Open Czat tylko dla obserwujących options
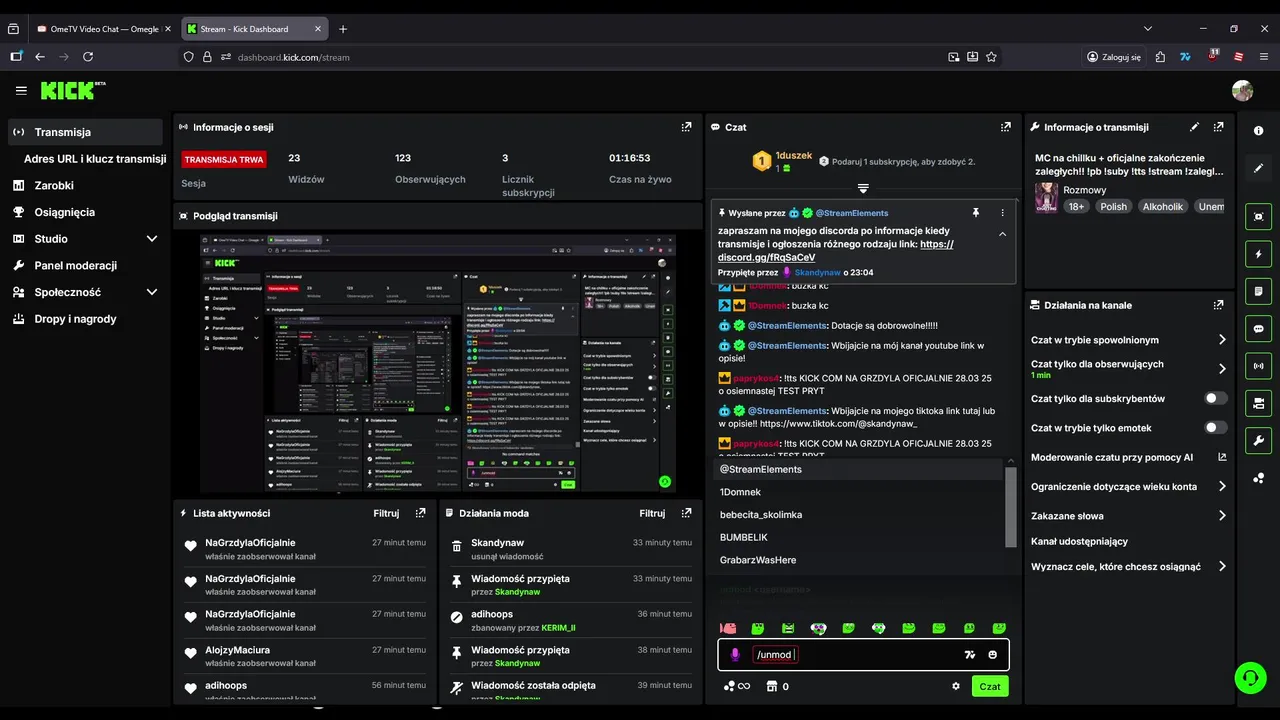 (1128, 369)
